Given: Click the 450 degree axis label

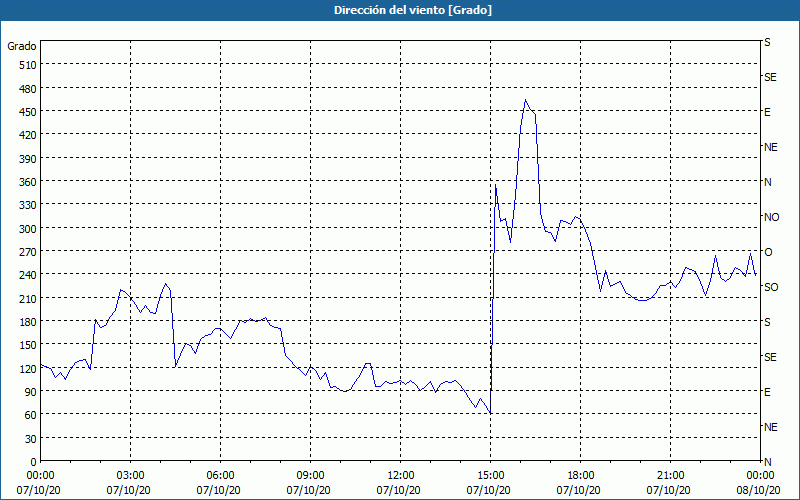Looking at the screenshot, I should [28, 112].
